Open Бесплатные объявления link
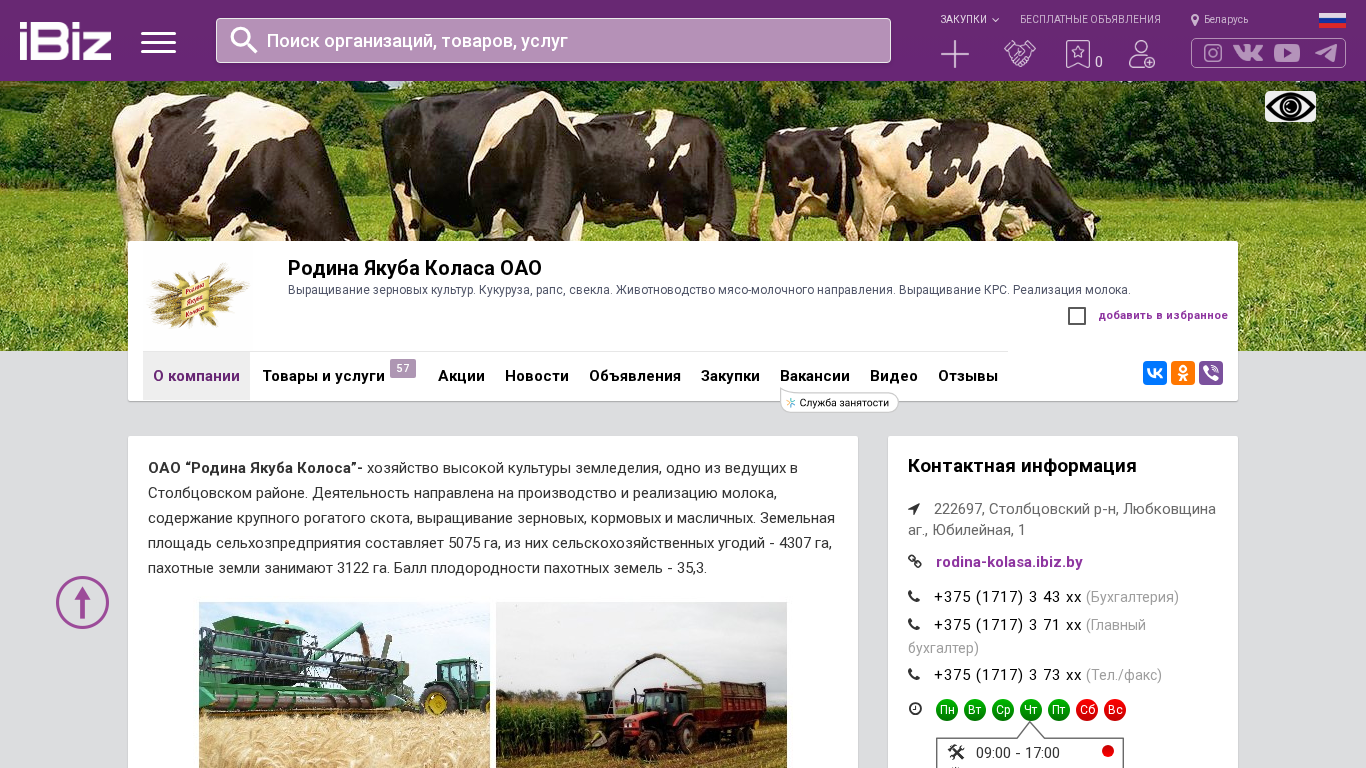1366x768 pixels. [1090, 19]
